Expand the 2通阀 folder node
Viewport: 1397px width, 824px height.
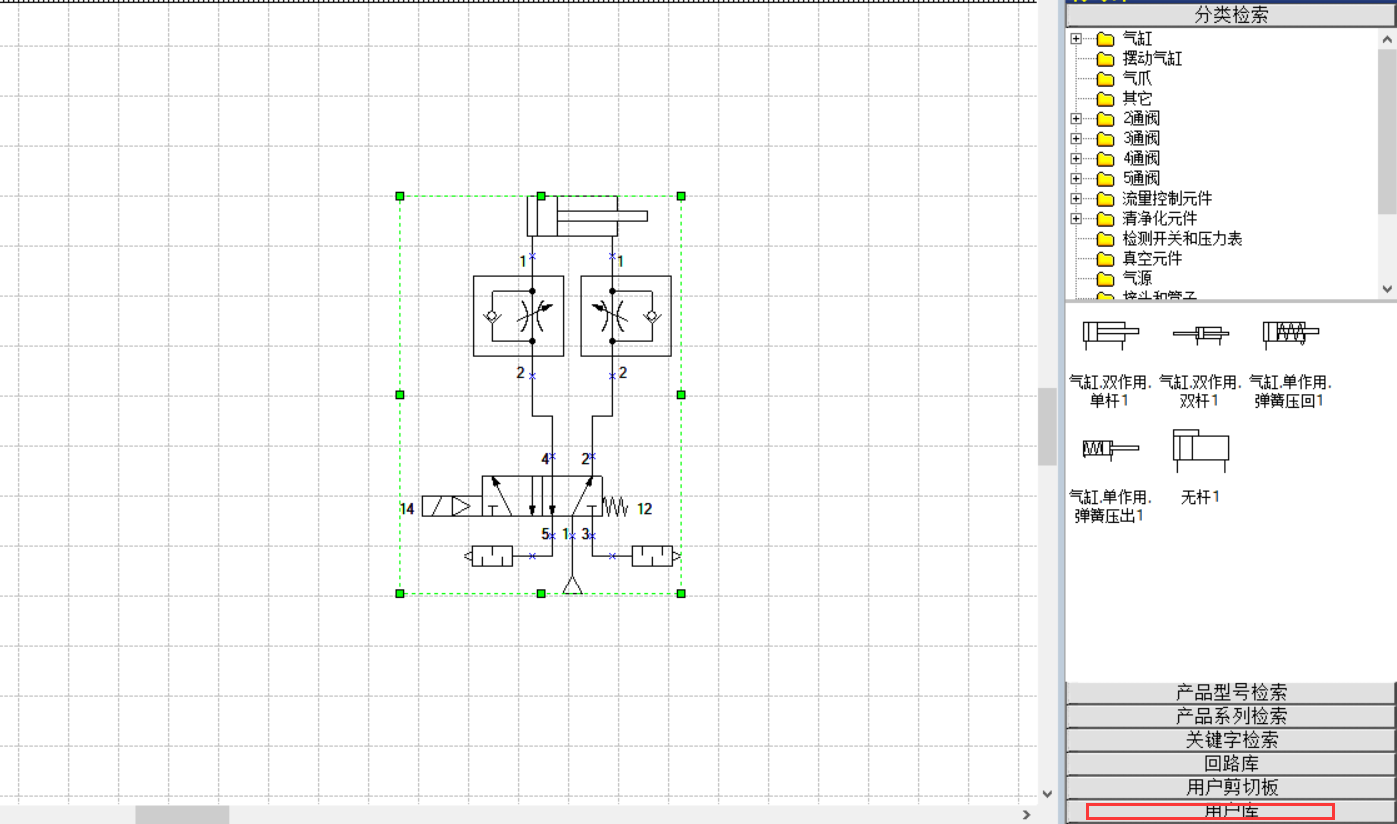[1076, 118]
